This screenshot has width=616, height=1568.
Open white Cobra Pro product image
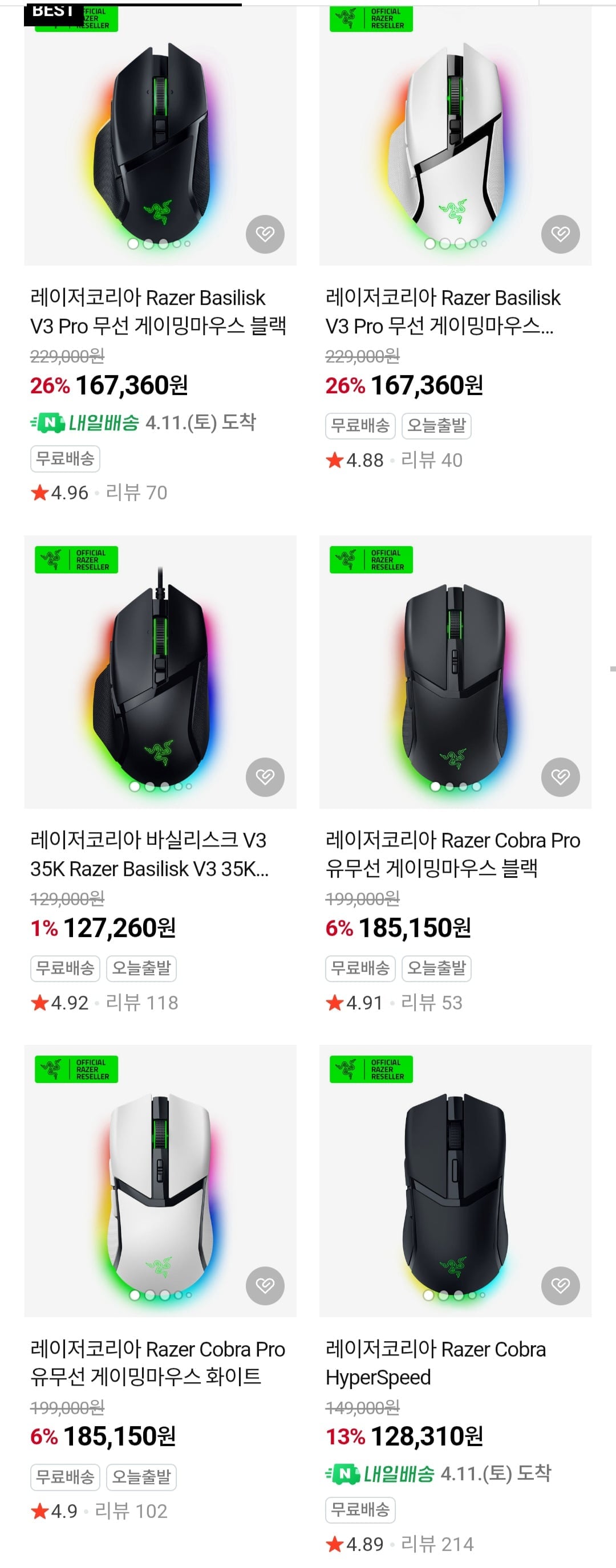pyautogui.click(x=160, y=1181)
